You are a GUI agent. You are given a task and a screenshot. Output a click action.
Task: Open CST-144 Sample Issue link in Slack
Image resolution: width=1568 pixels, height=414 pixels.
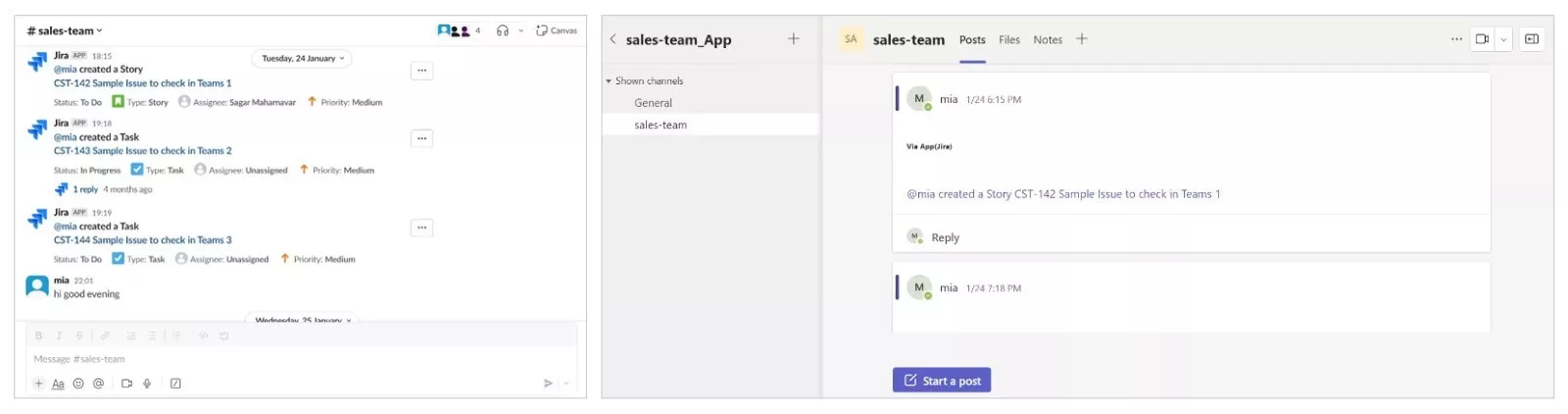tap(142, 240)
